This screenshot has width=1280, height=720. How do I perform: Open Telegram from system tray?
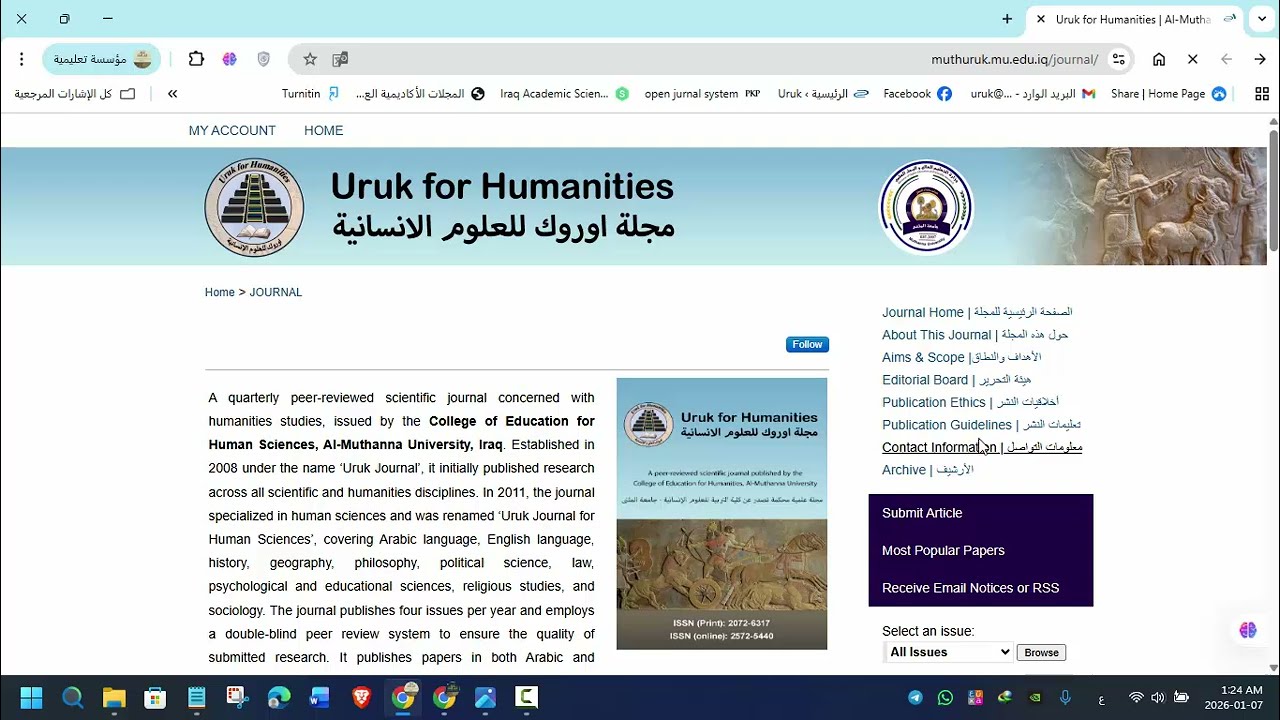click(x=916, y=697)
